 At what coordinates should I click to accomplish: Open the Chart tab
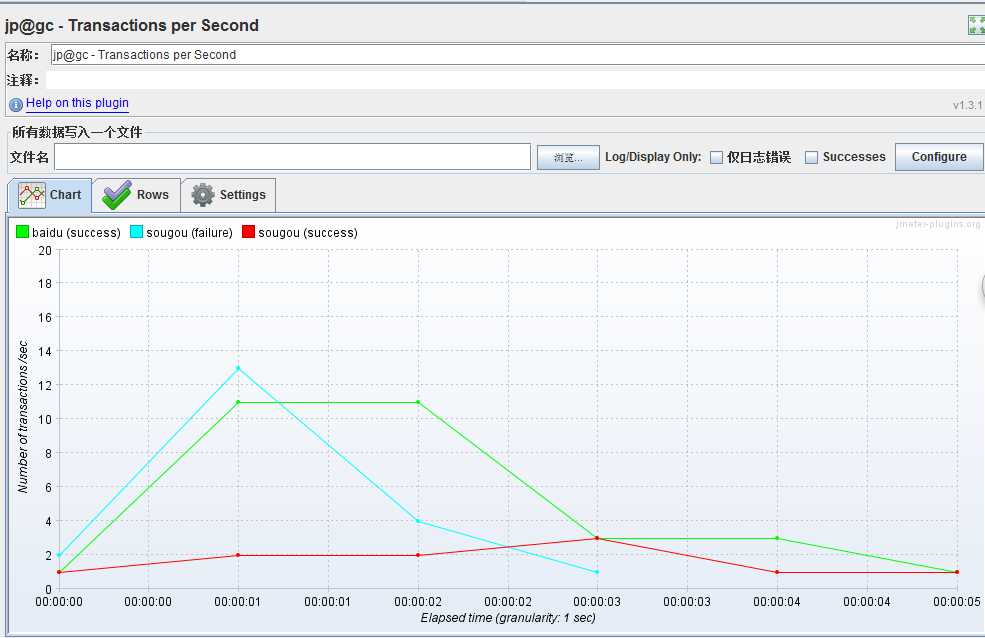50,195
